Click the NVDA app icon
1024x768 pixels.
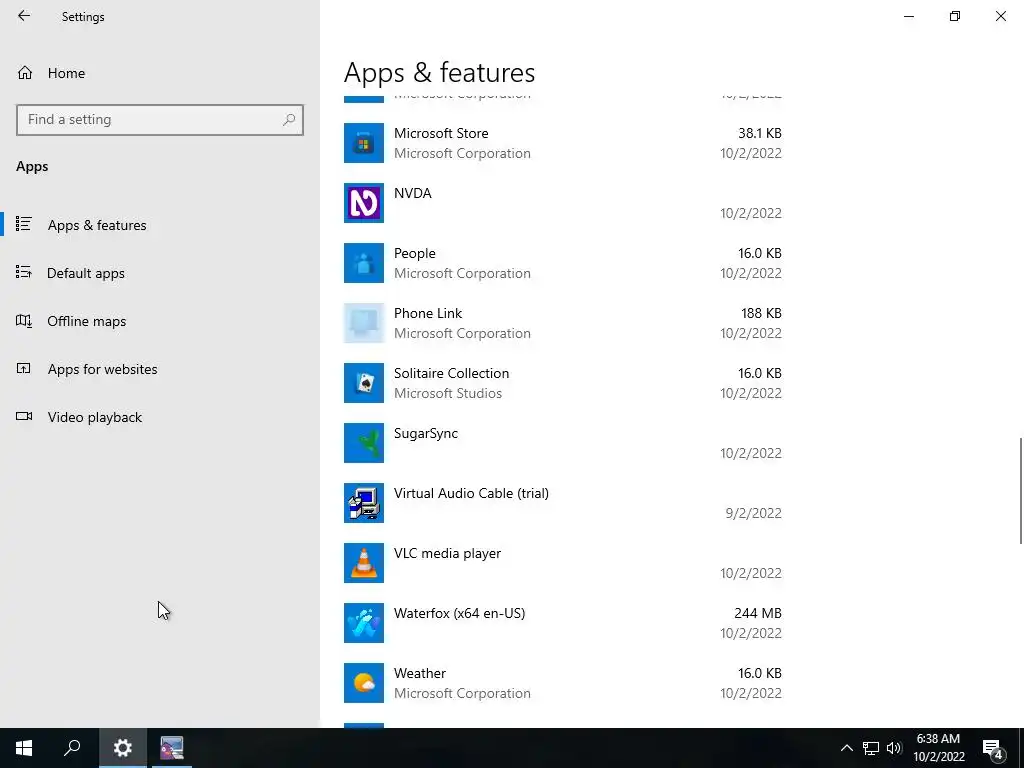point(364,203)
